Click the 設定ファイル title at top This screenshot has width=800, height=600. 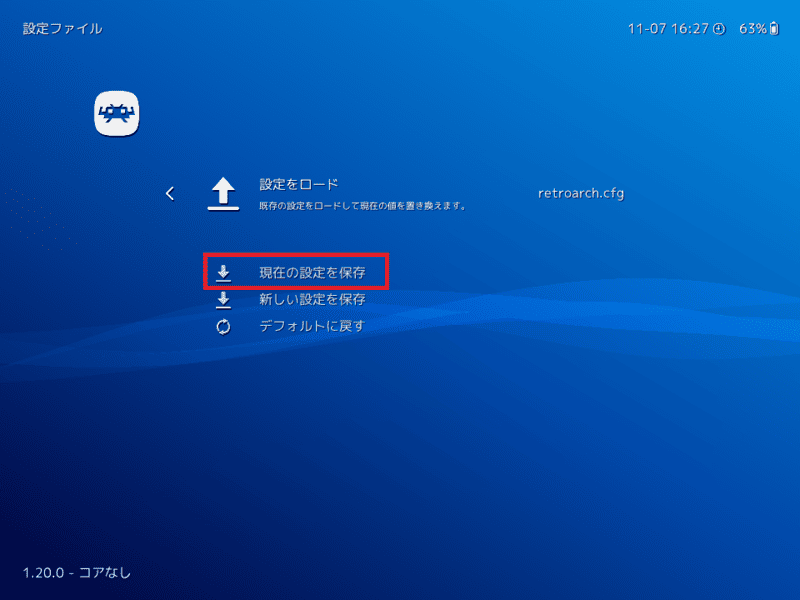[62, 29]
